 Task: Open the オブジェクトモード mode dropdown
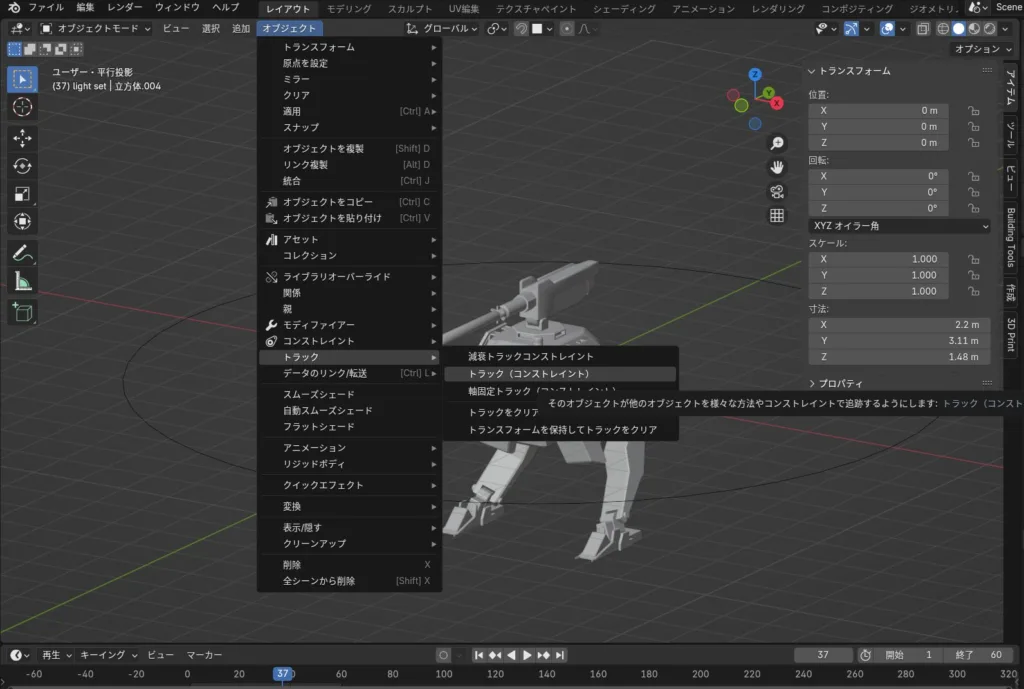[98, 29]
